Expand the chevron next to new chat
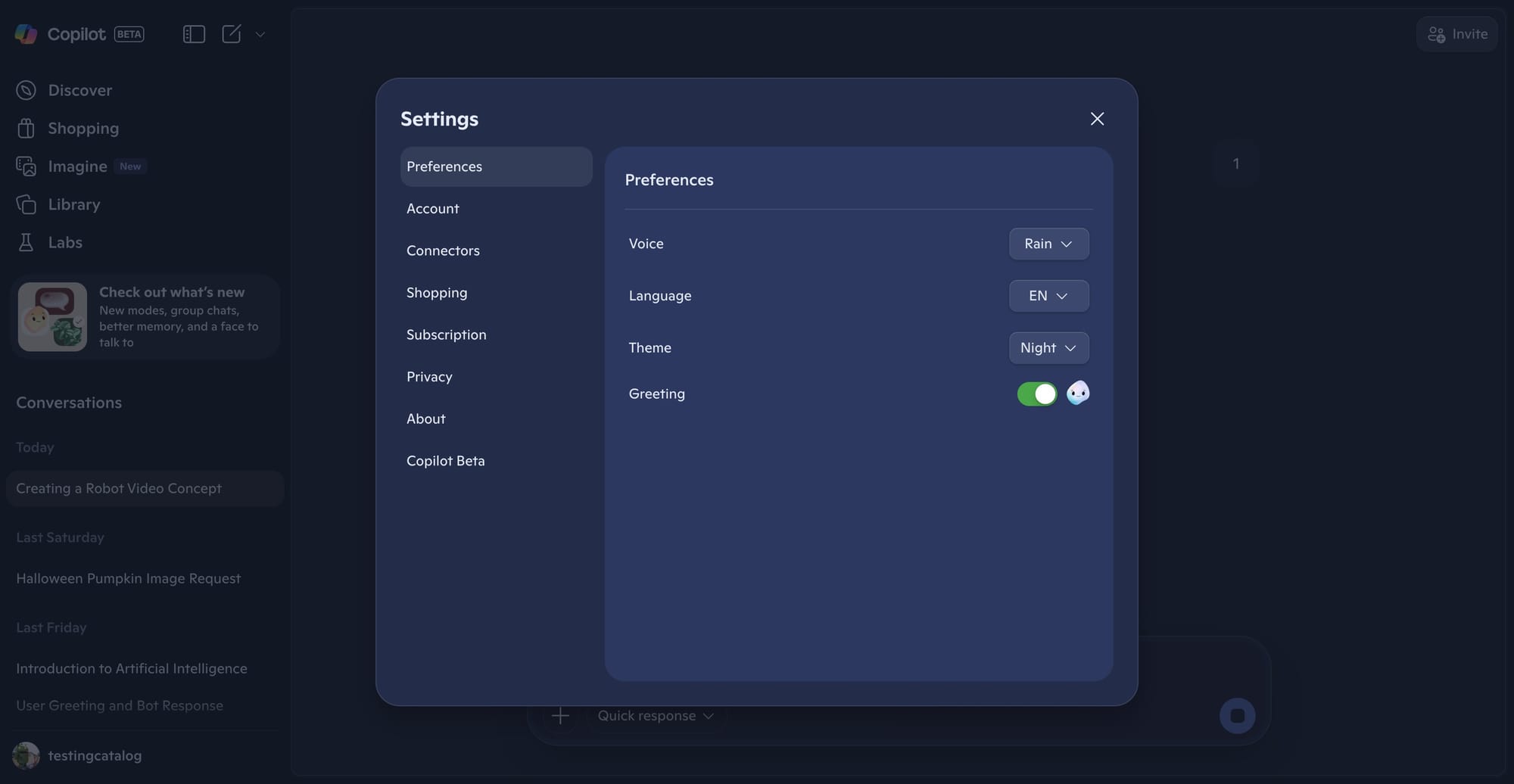This screenshot has width=1514, height=784. tap(260, 34)
